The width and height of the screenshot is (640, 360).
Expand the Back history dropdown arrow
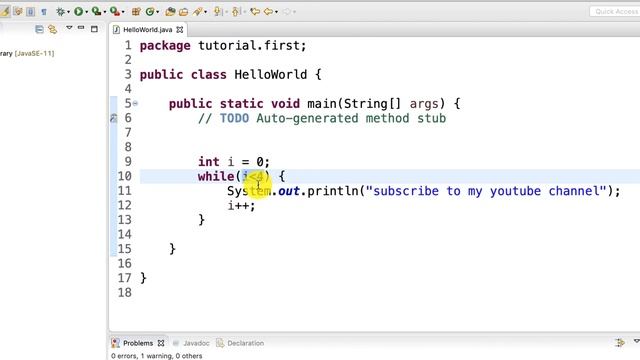(x=276, y=12)
